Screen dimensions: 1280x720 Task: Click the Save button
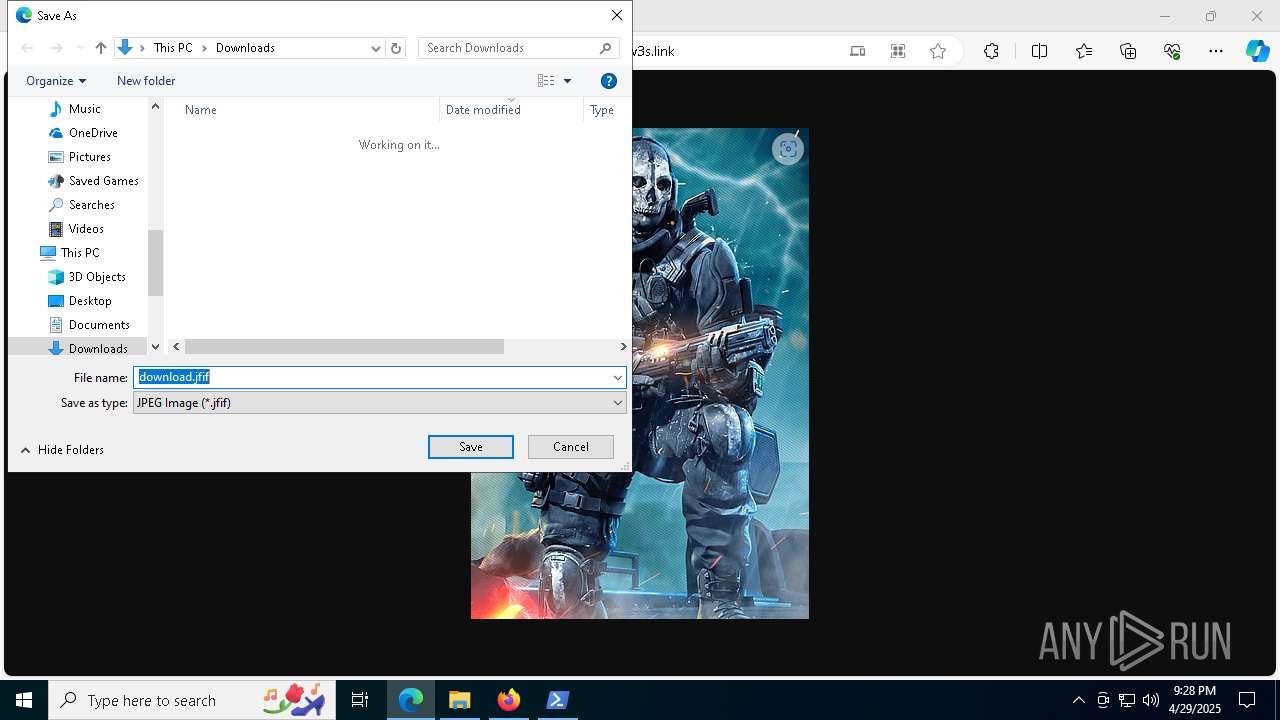tap(471, 447)
